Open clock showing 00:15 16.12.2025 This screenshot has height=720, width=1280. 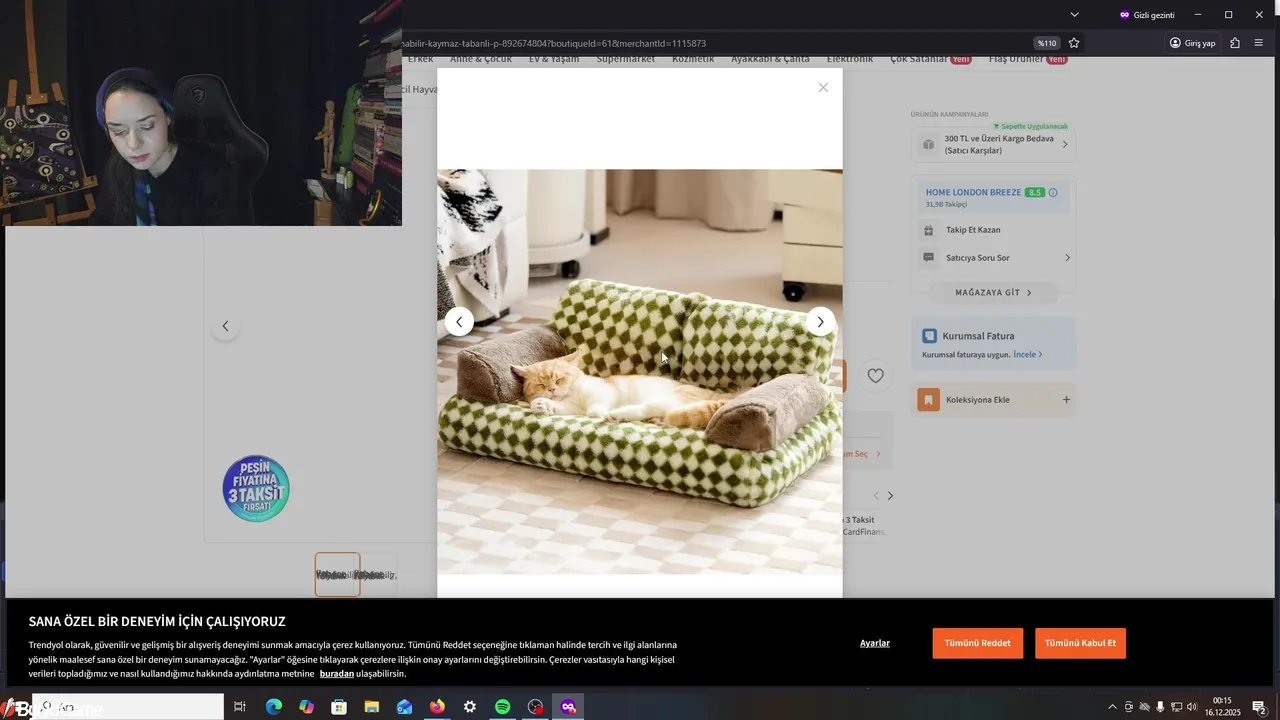1222,707
